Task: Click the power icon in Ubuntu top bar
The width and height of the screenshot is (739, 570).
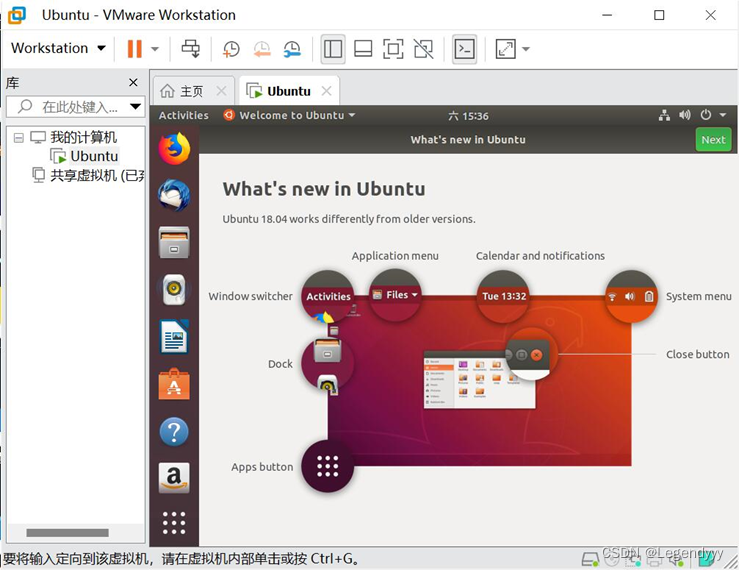Action: (x=705, y=115)
